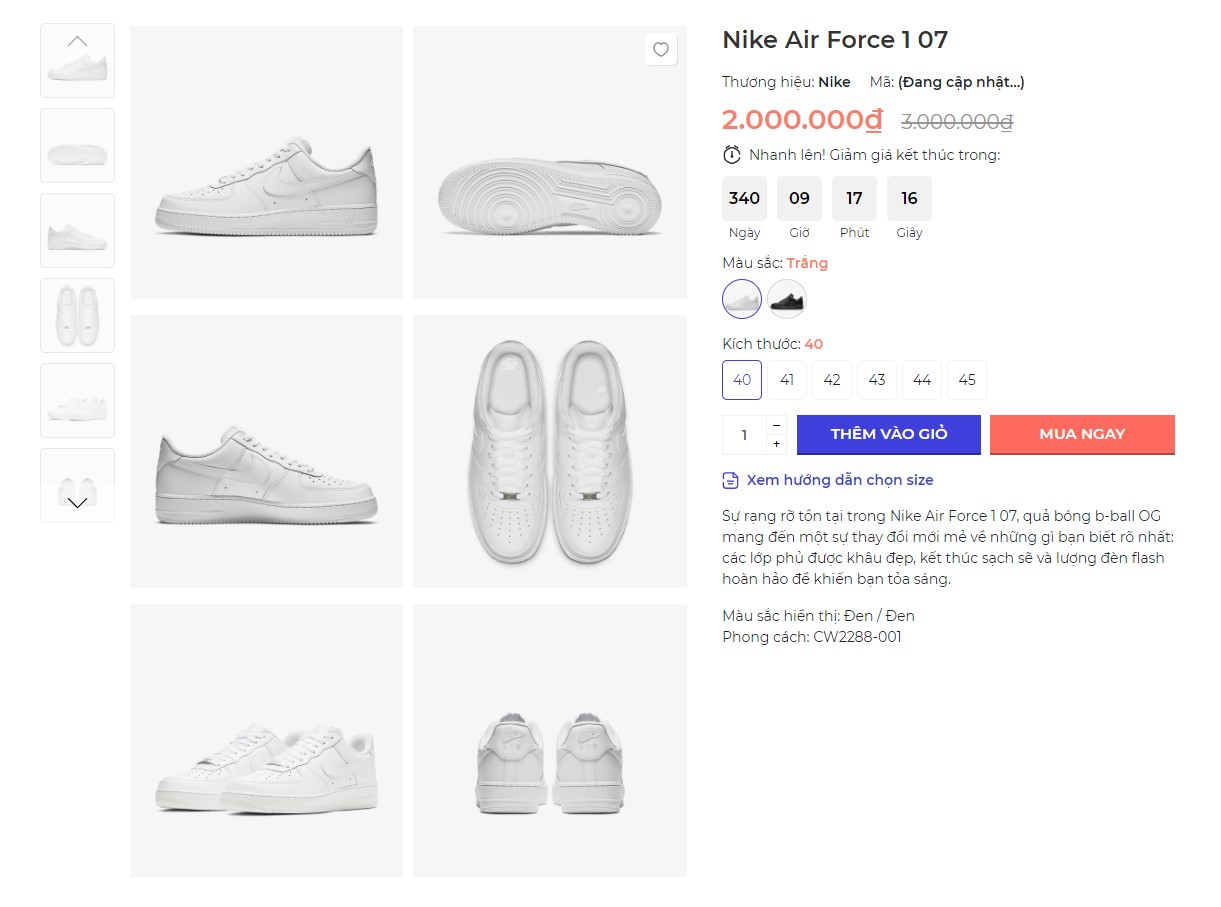Choose size 42
This screenshot has width=1221, height=907.
coord(832,380)
